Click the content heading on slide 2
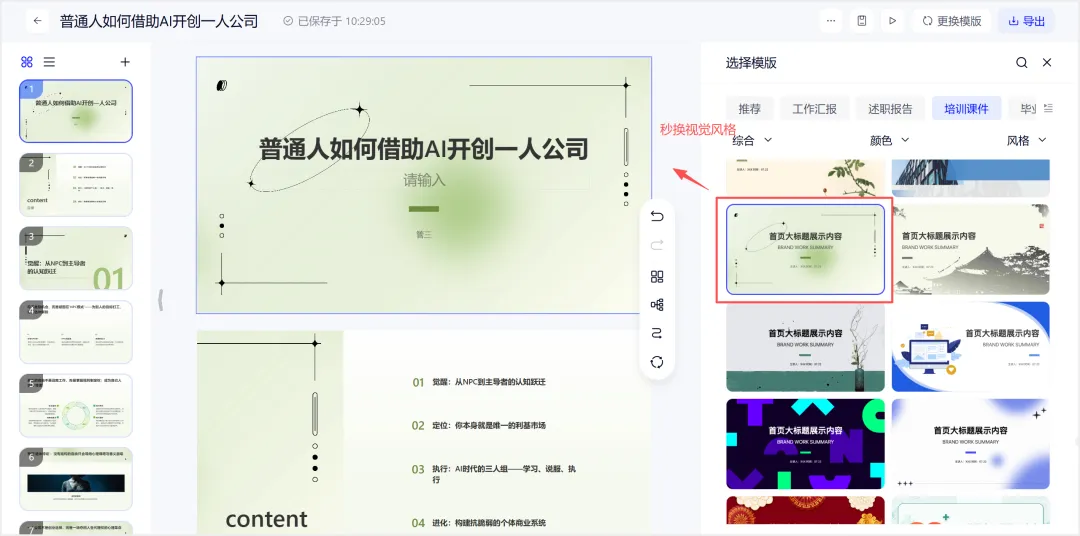1080x536 pixels. tap(267, 519)
